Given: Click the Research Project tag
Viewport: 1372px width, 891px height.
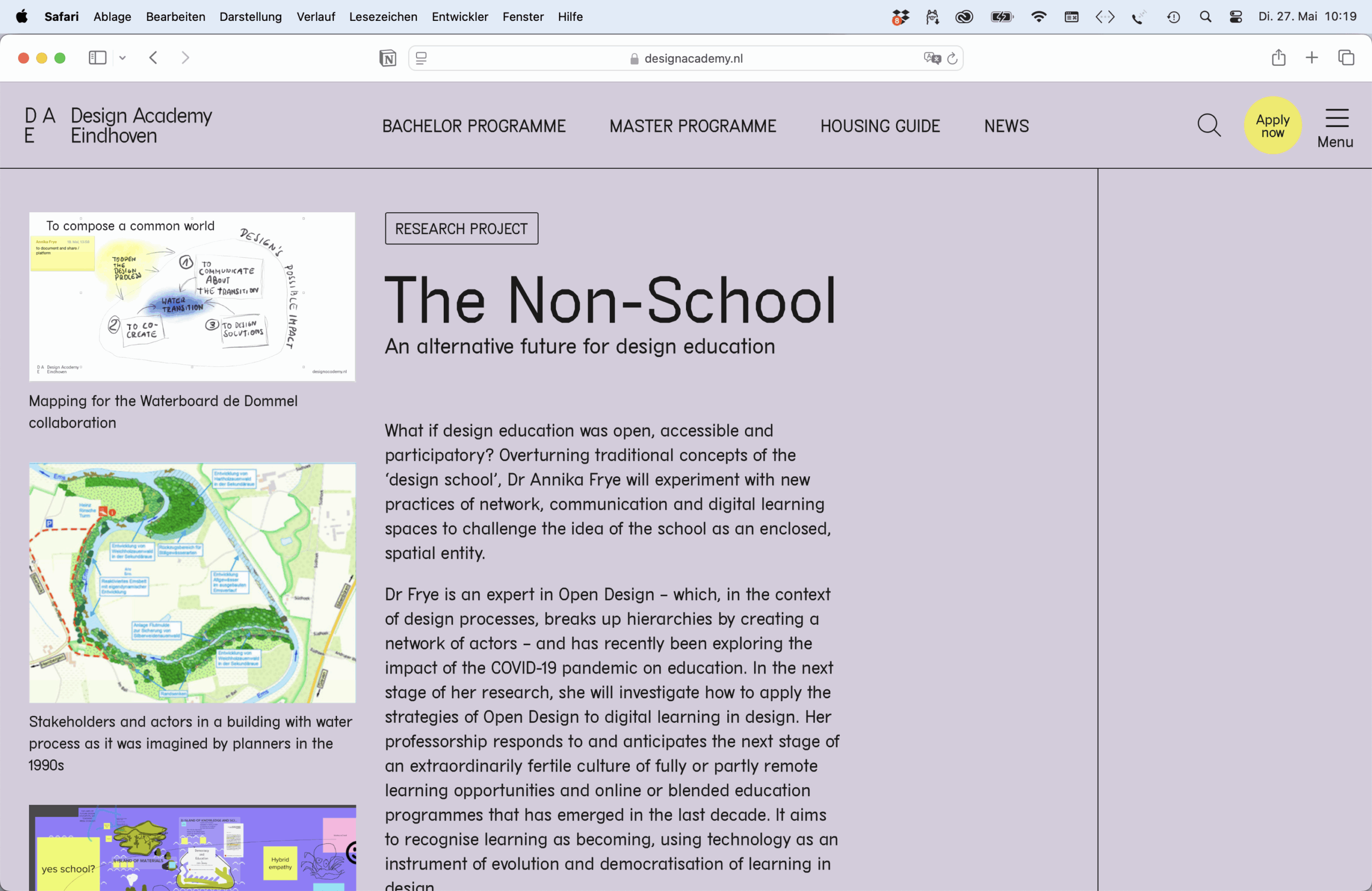Looking at the screenshot, I should pyautogui.click(x=462, y=228).
